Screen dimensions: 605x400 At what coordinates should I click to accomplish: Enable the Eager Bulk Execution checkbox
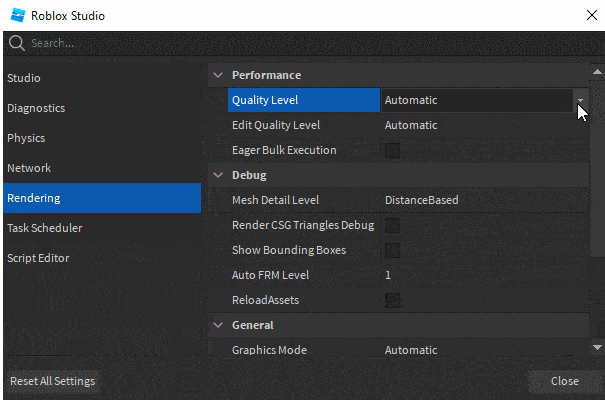[392, 150]
